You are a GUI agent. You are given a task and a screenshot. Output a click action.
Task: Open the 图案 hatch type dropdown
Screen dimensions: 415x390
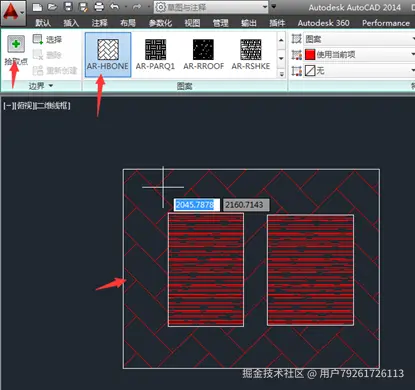413,39
